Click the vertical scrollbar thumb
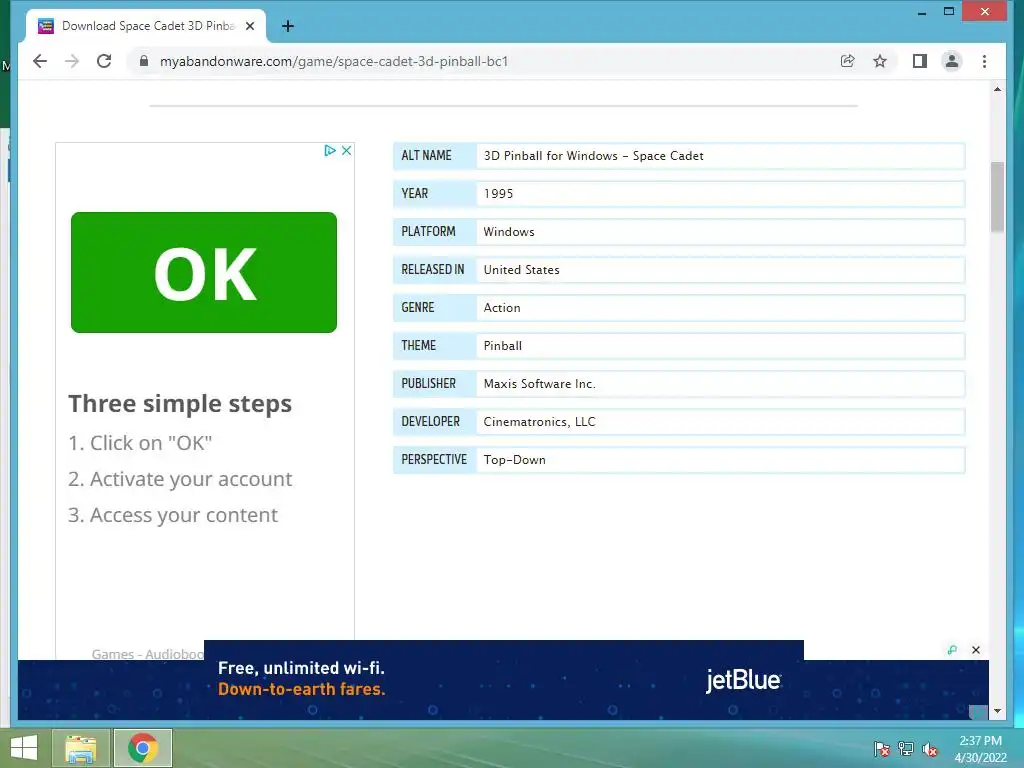The height and width of the screenshot is (768, 1024). pos(997,196)
